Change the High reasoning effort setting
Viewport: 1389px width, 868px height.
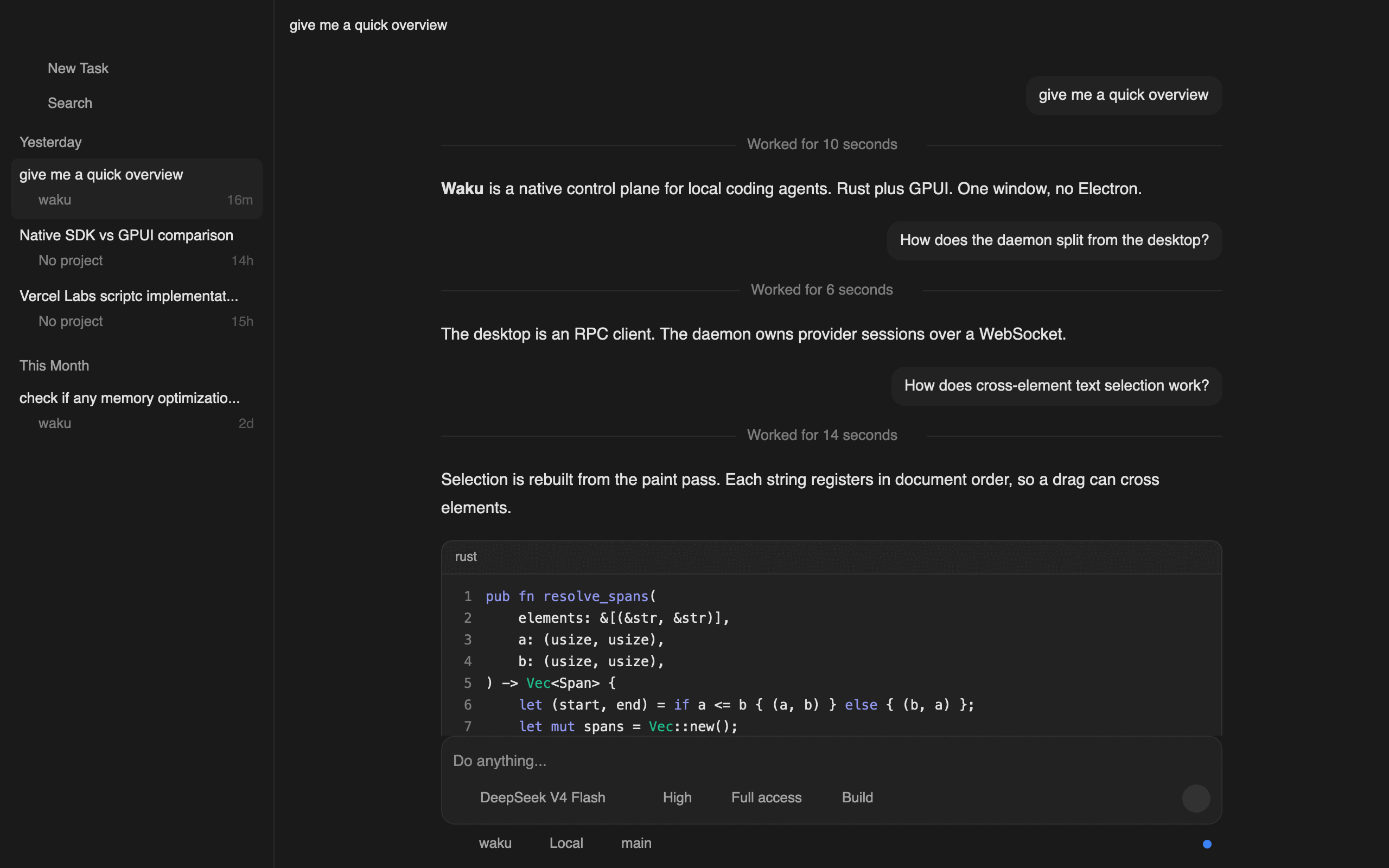pyautogui.click(x=677, y=797)
